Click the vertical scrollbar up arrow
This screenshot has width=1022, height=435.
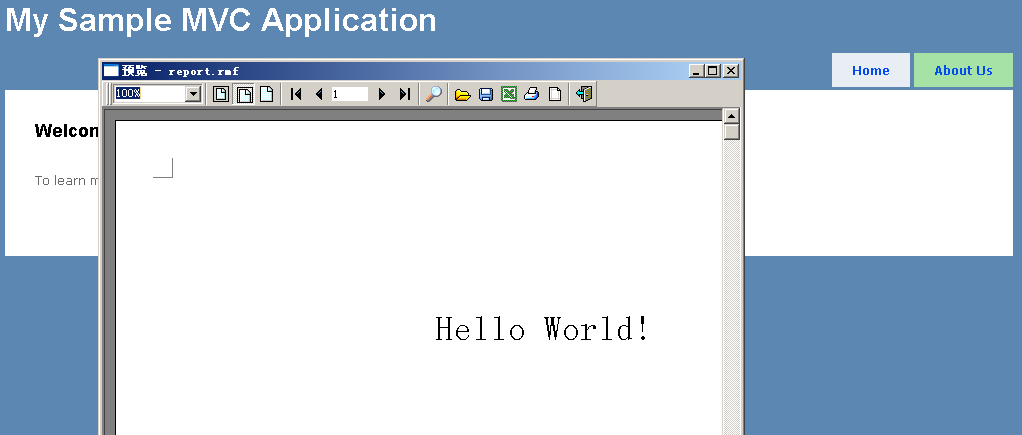731,115
